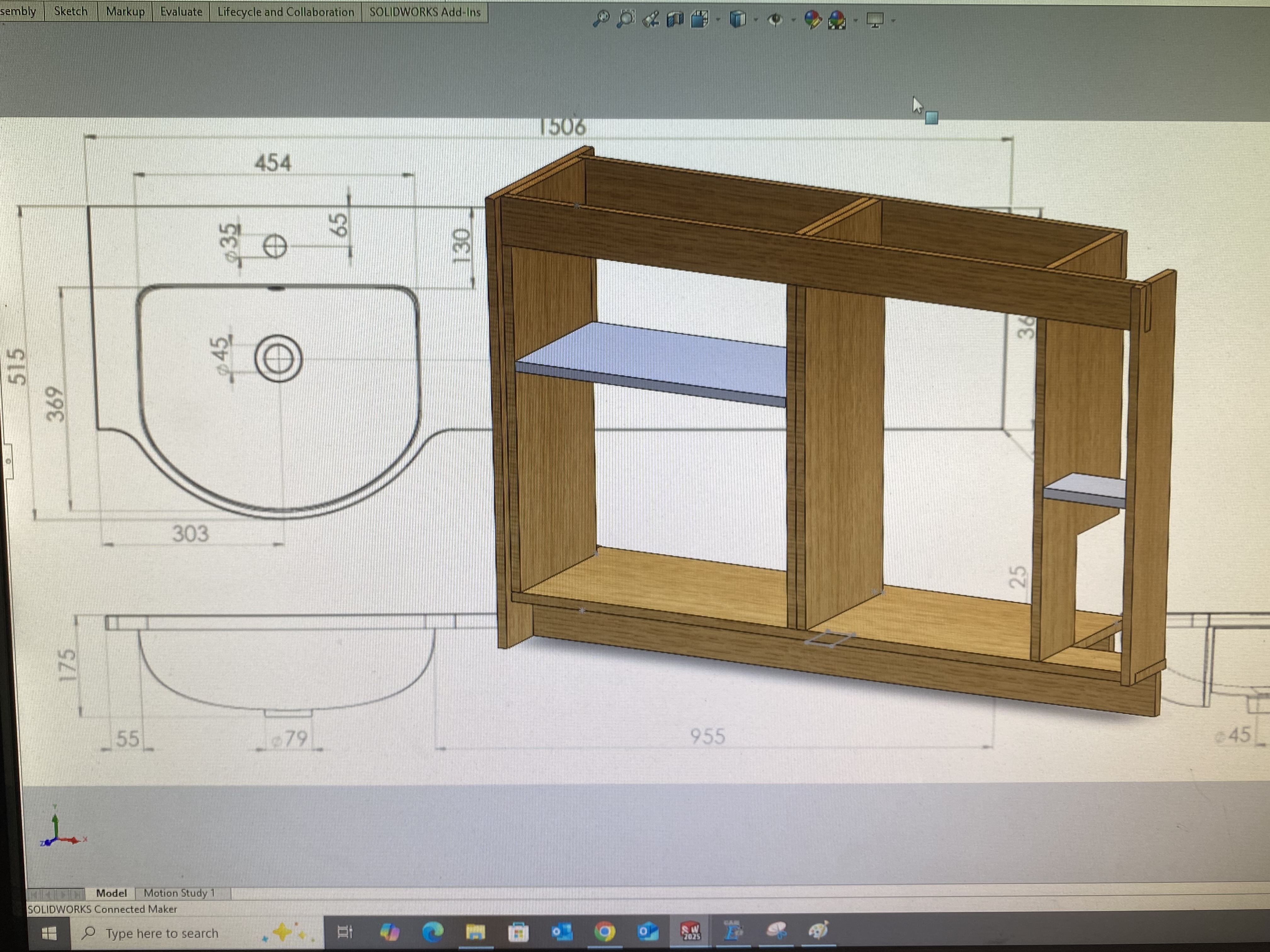Screen dimensions: 1270x952
Task: Open the Apply Scene dropdown arrow
Action: [x=855, y=21]
